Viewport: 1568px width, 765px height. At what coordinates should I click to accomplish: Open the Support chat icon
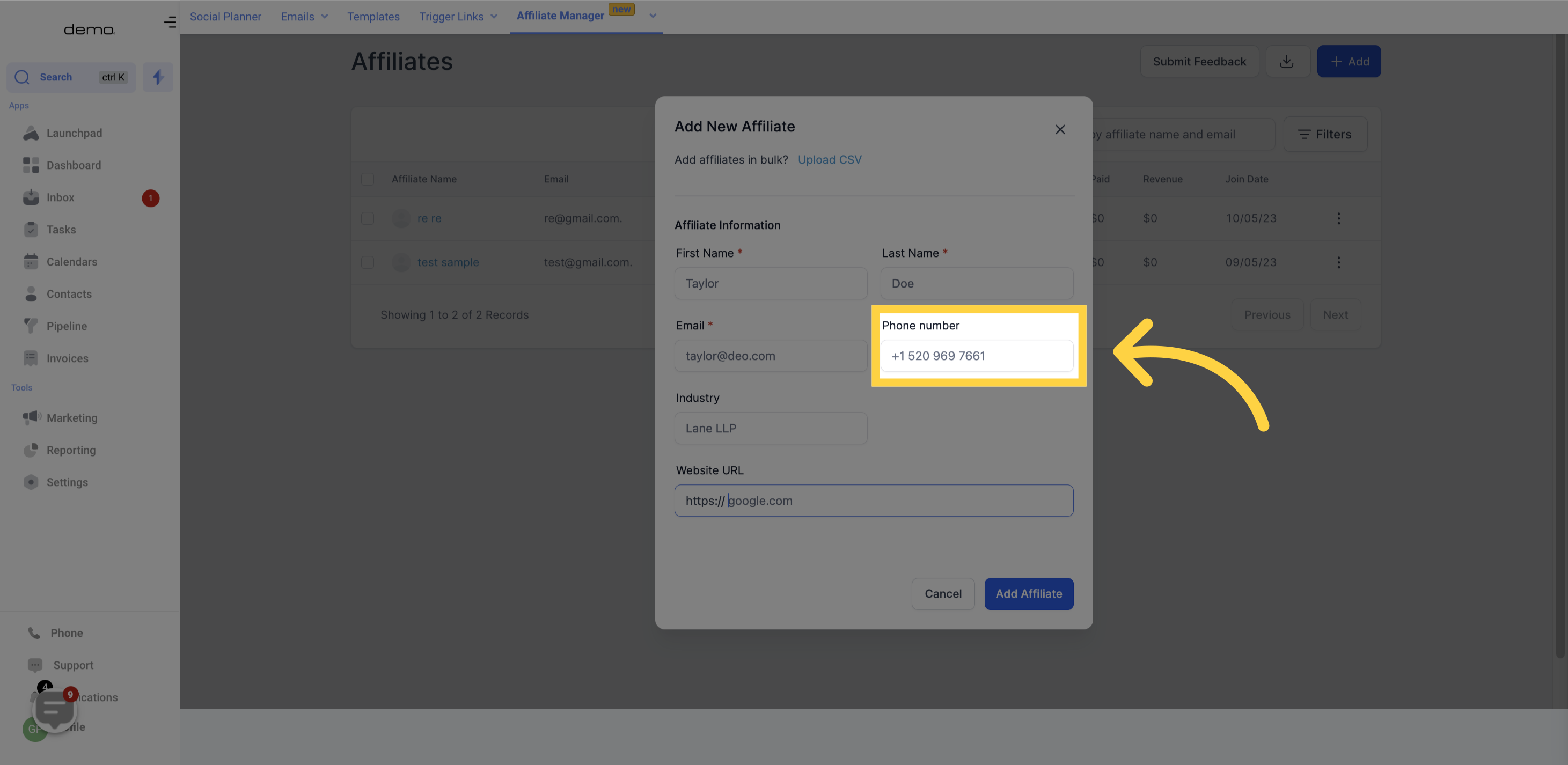coord(35,665)
